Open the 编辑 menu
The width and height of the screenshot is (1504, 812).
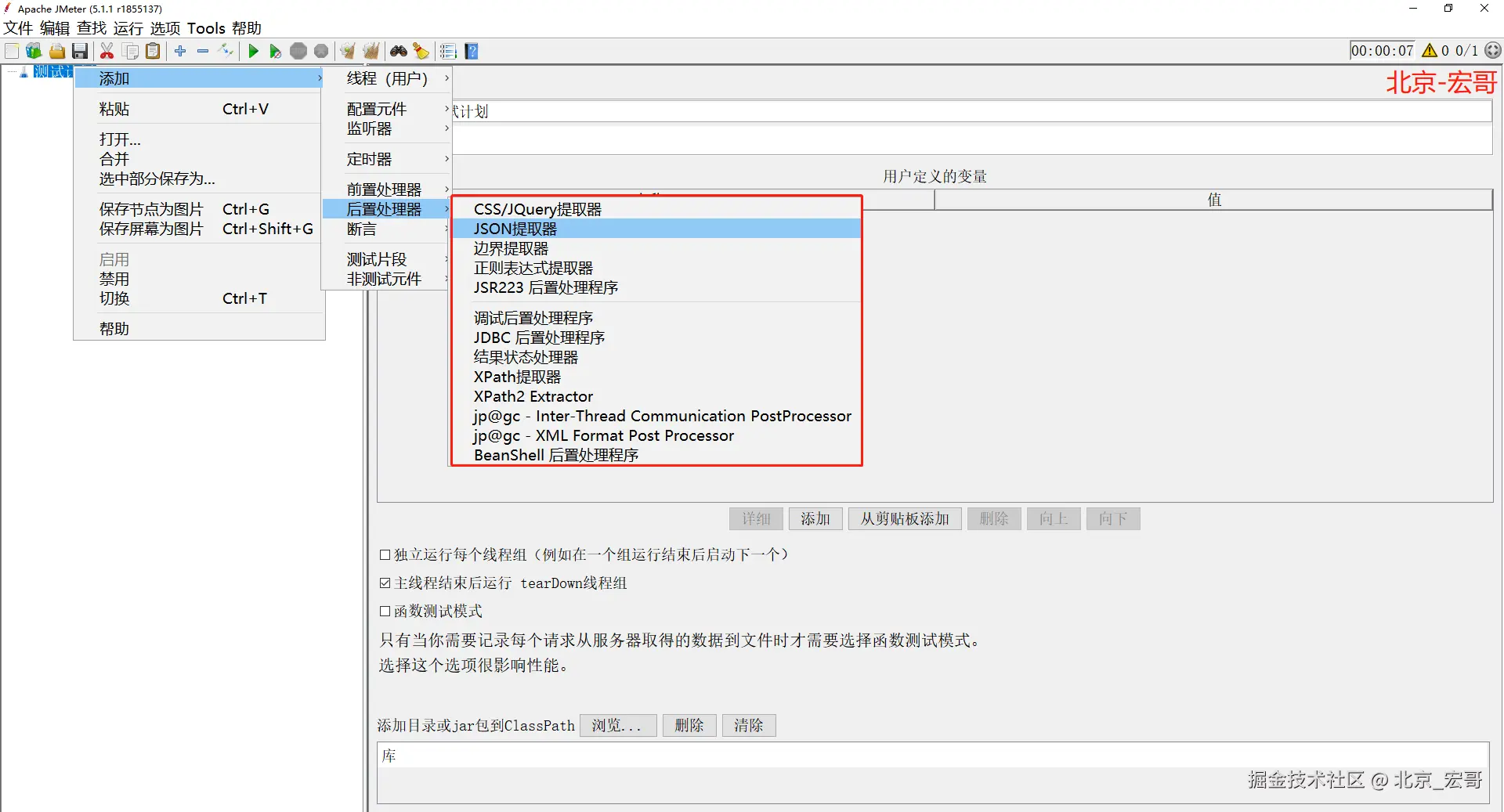pos(55,28)
